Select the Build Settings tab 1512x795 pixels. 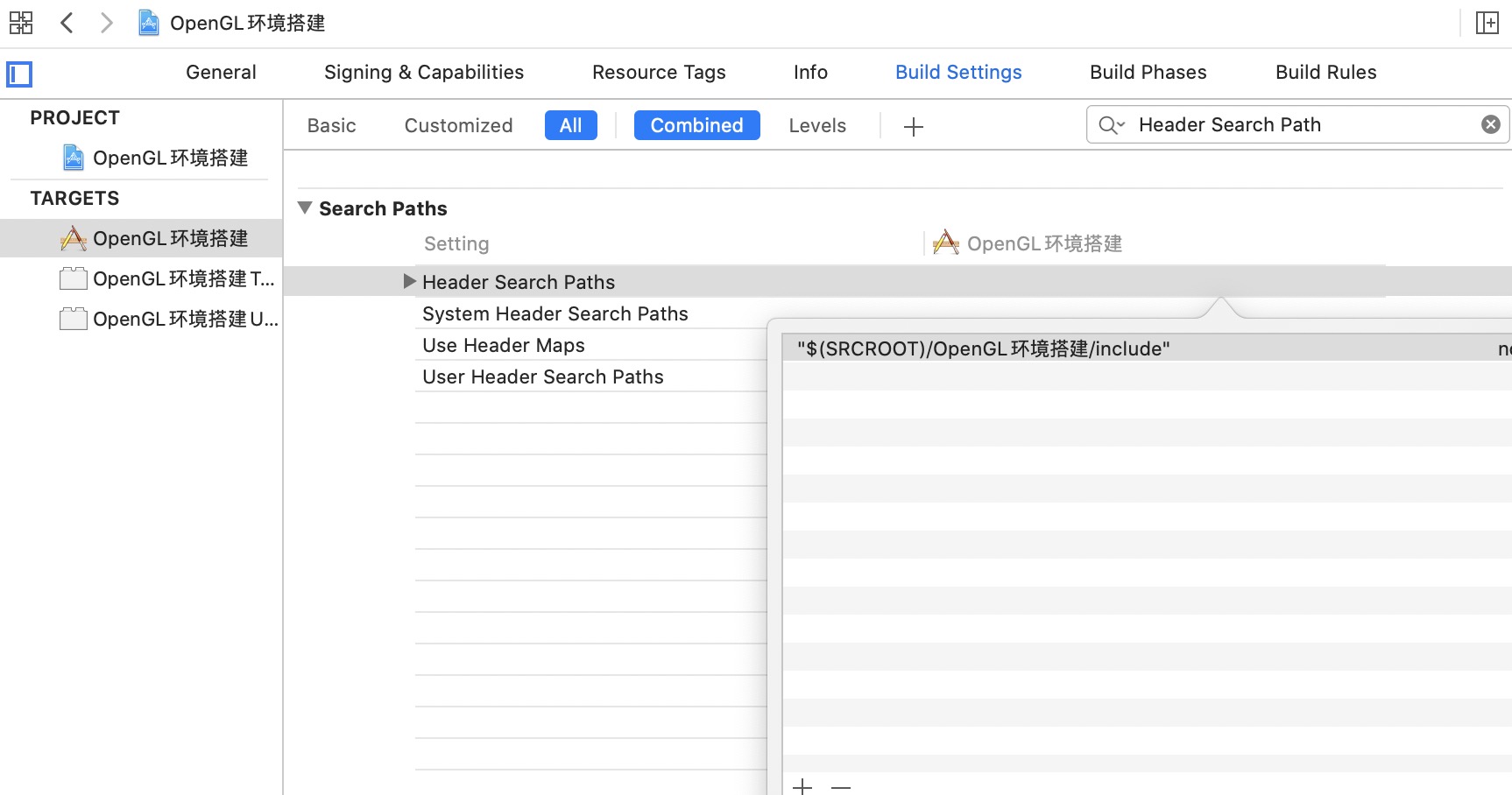(958, 73)
